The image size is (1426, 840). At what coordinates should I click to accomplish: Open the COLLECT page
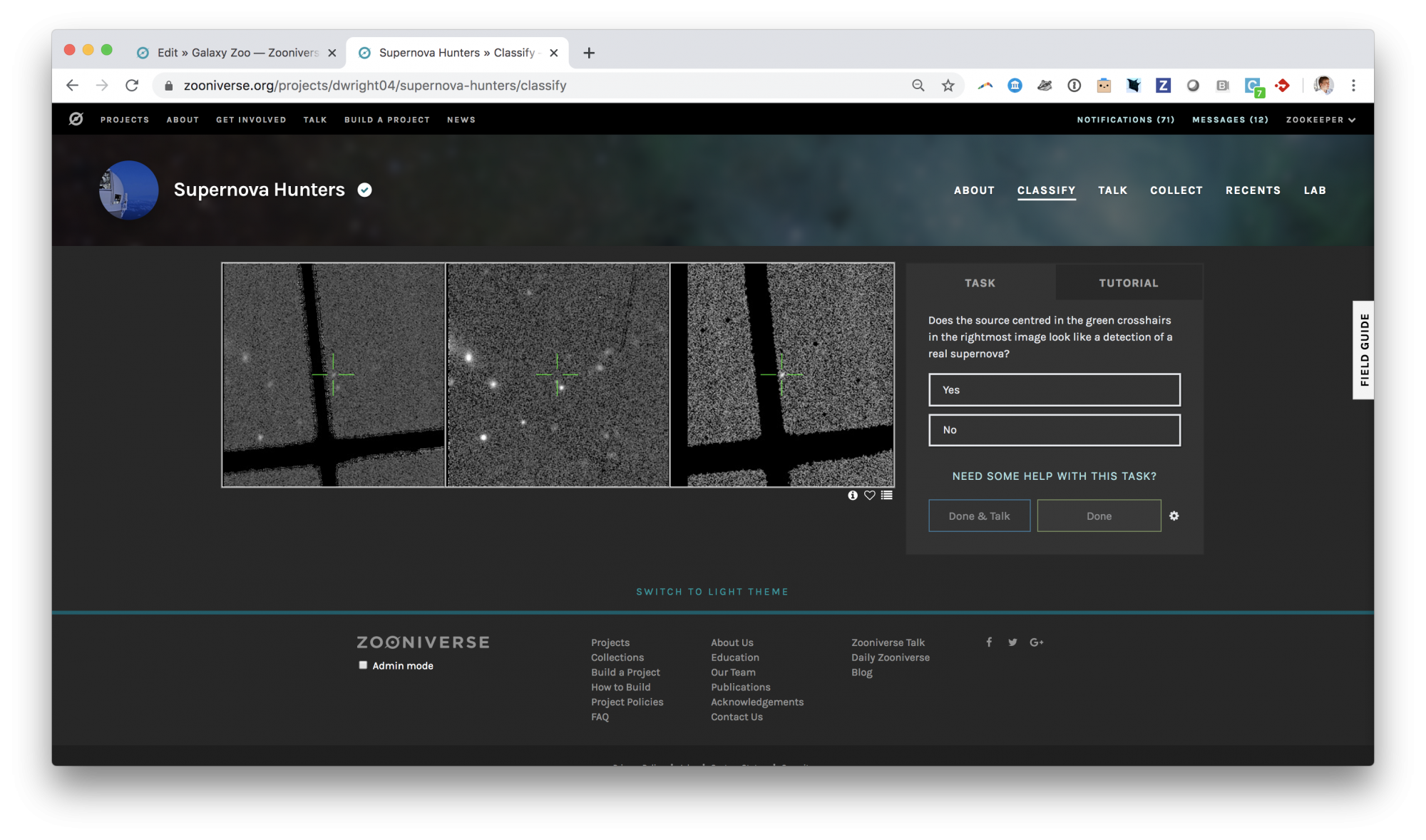(1176, 190)
